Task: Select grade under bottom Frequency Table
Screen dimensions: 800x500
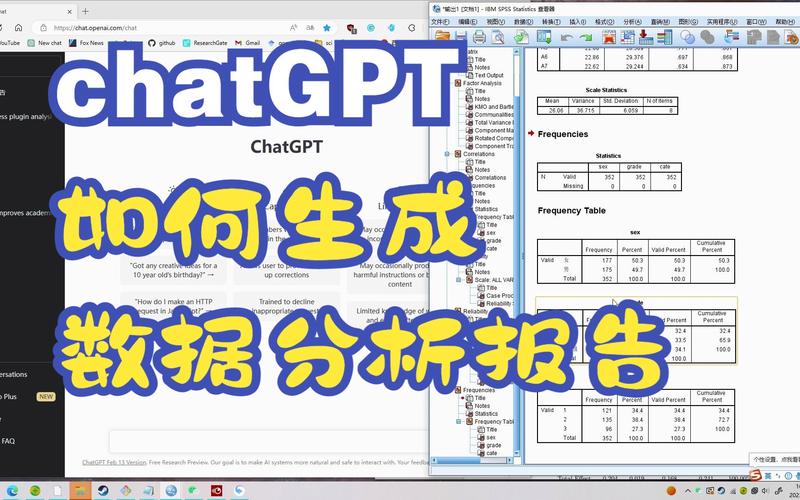Action: (493, 445)
